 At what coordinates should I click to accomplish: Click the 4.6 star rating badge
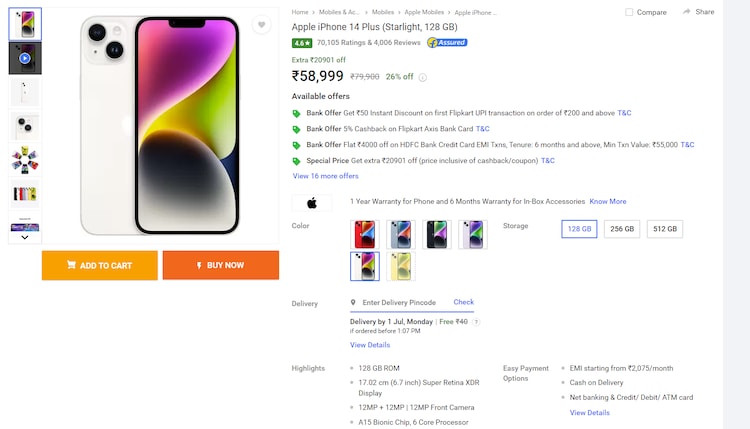[x=301, y=43]
